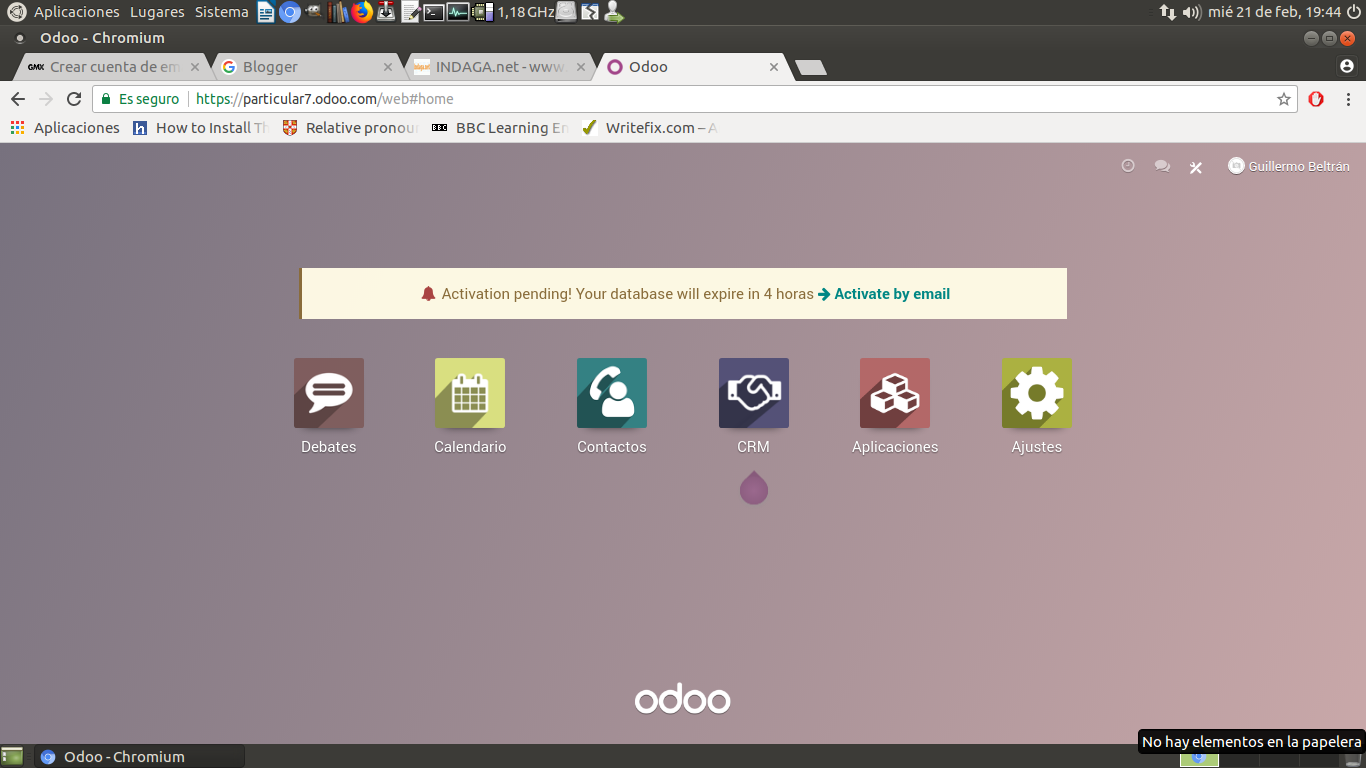Image resolution: width=1366 pixels, height=768 pixels.
Task: Open the Relative pronouns bookmark
Action: click(x=351, y=128)
